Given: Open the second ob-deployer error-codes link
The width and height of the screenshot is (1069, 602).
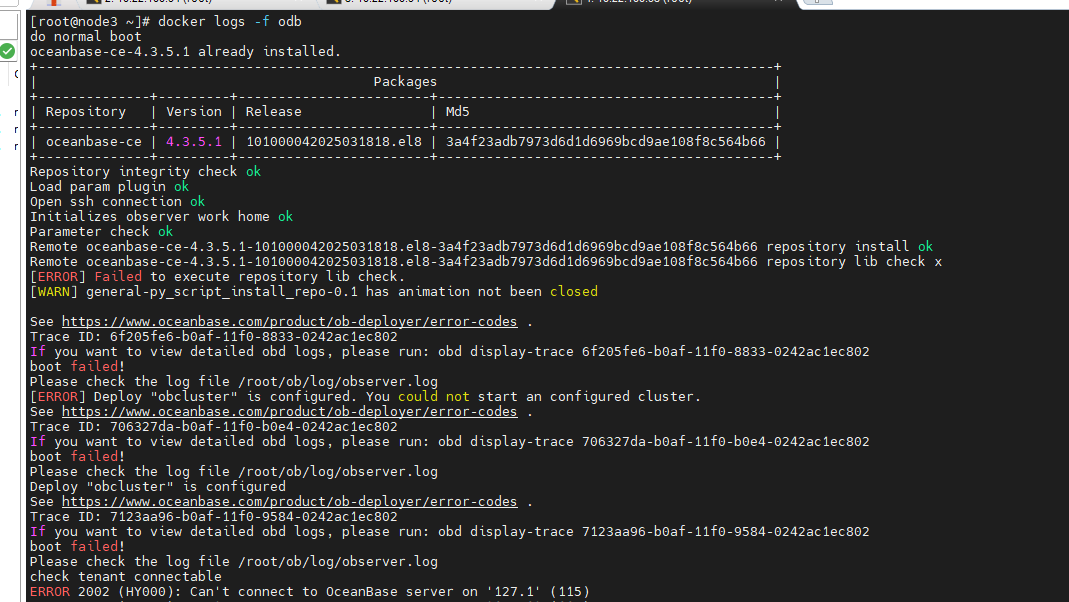Looking at the screenshot, I should [x=289, y=412].
